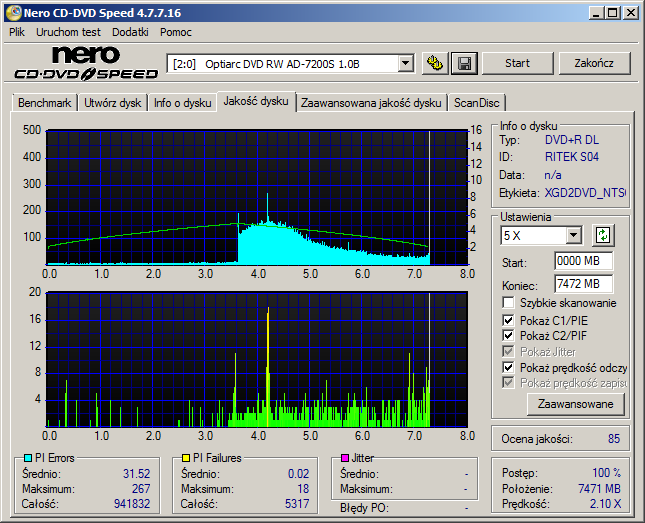Open the drive options gear icon
Screen dimensions: 645x523
point(435,63)
